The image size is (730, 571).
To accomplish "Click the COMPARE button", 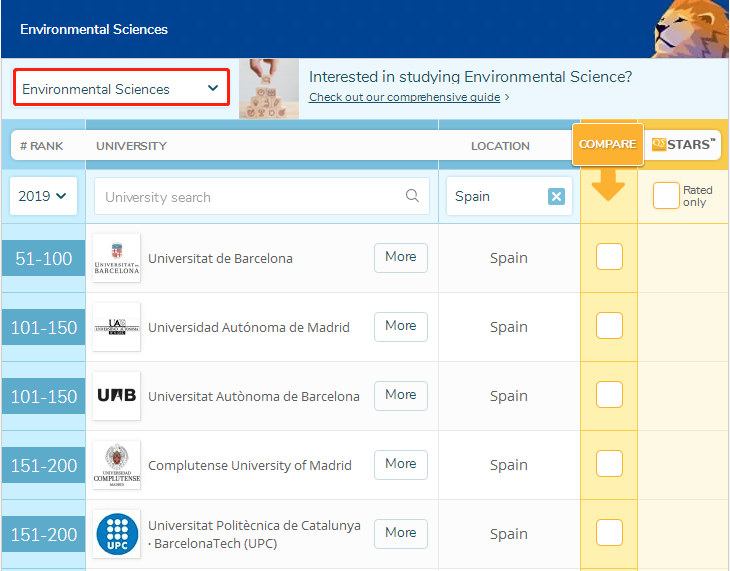I will pos(608,144).
